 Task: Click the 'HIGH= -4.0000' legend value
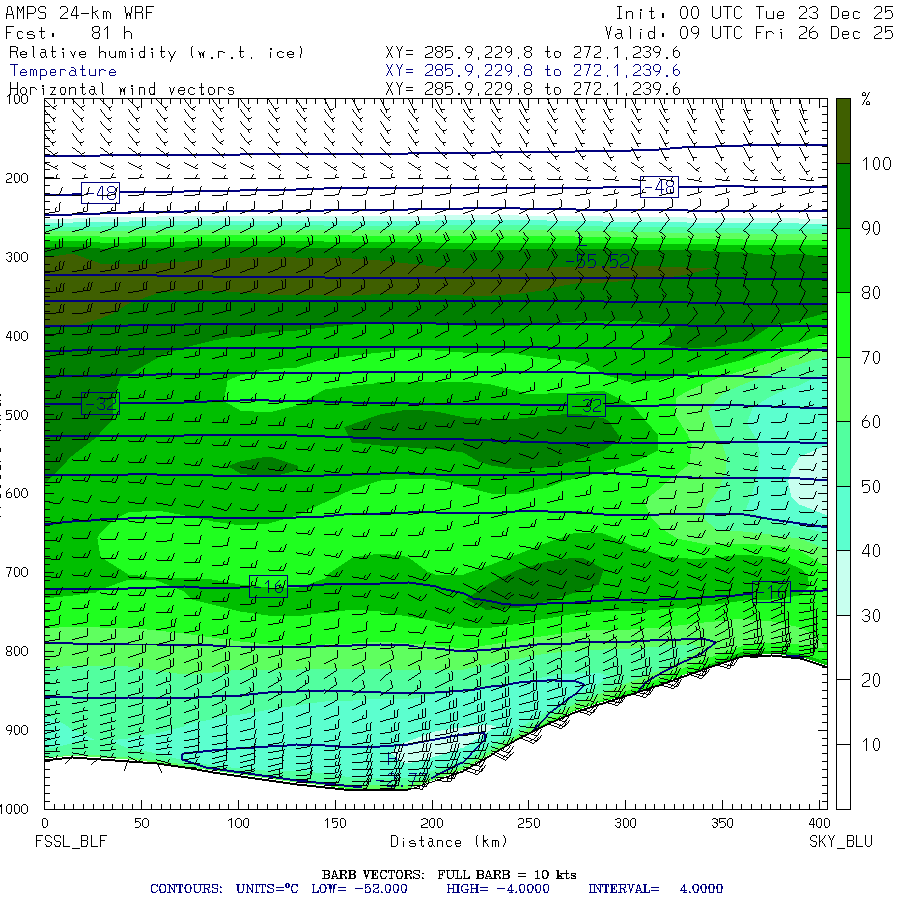[x=498, y=889]
